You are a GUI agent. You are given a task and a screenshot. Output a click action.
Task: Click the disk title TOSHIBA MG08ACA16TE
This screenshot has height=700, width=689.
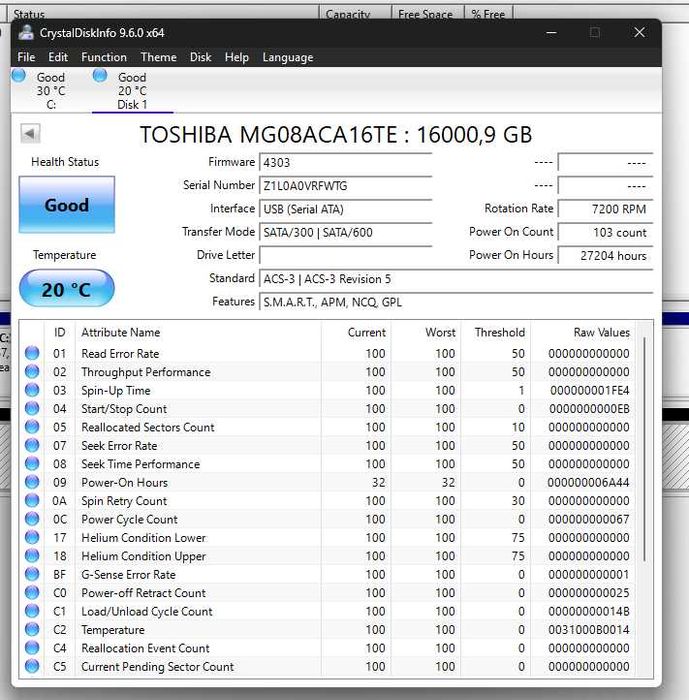pyautogui.click(x=336, y=134)
